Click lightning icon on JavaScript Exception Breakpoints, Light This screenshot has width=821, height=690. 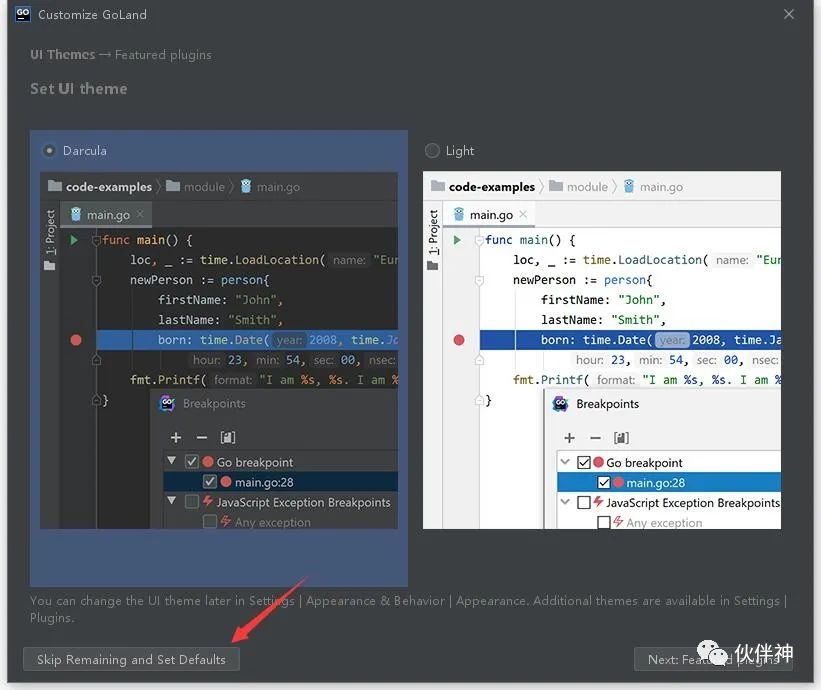click(598, 502)
